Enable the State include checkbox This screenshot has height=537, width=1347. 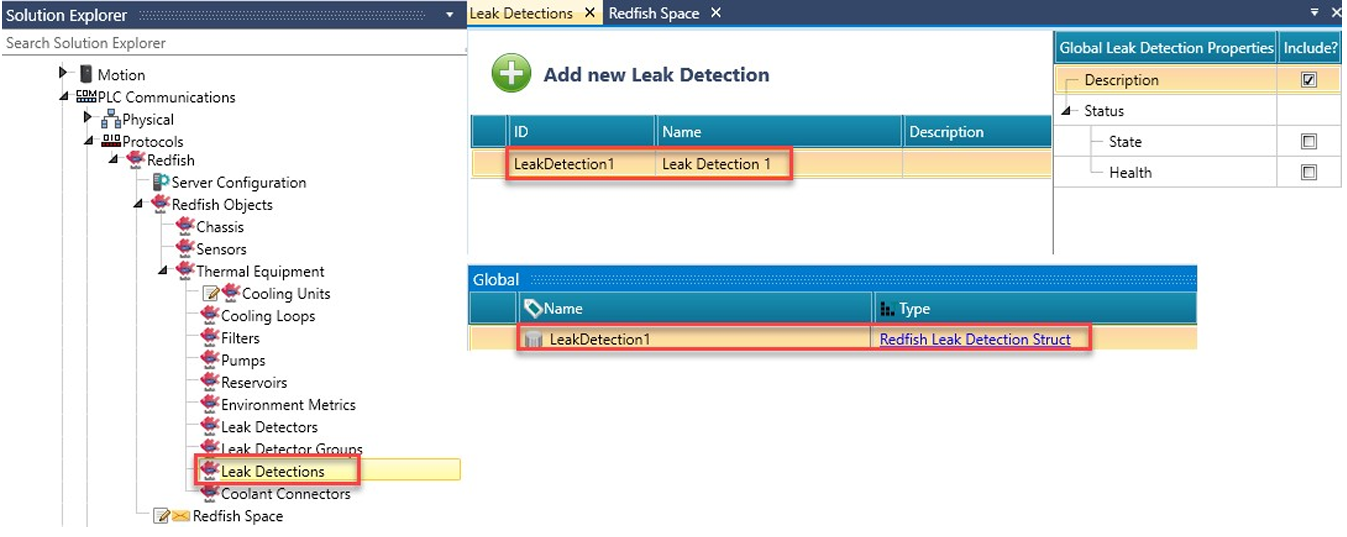pyautogui.click(x=1308, y=142)
